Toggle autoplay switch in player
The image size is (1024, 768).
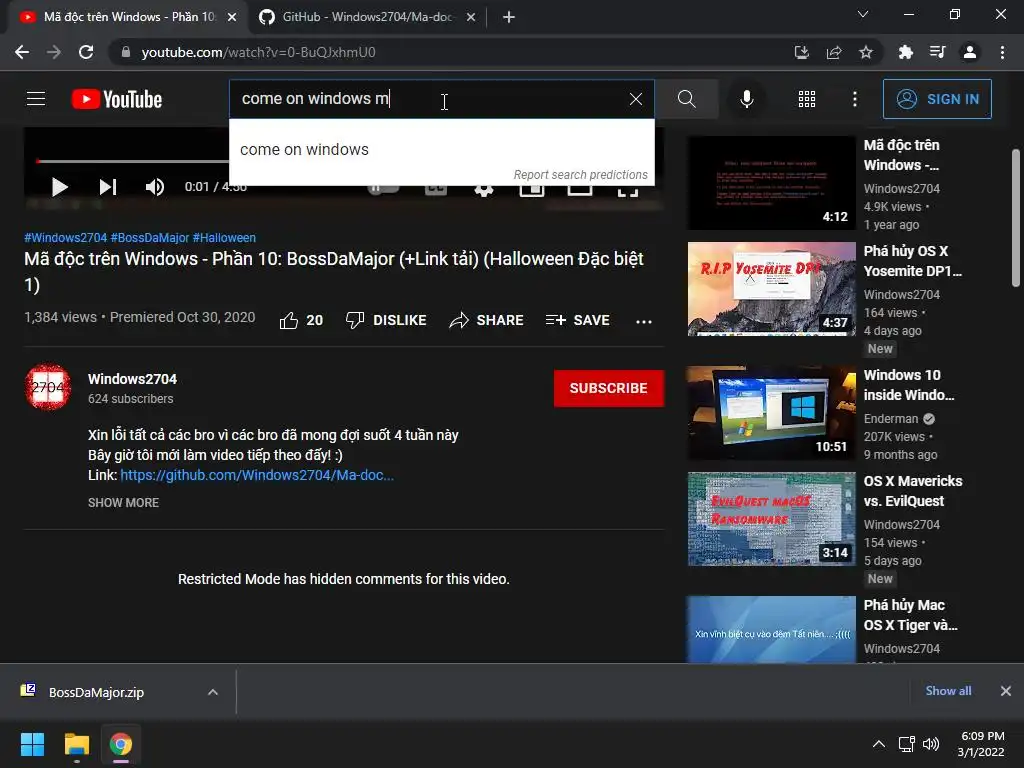(383, 189)
